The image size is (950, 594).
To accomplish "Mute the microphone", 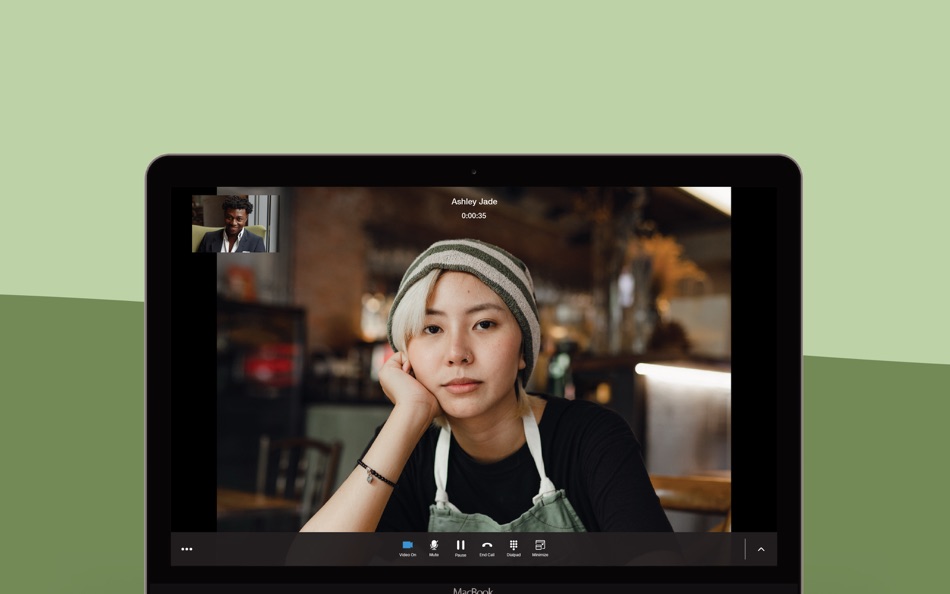I will 434,548.
